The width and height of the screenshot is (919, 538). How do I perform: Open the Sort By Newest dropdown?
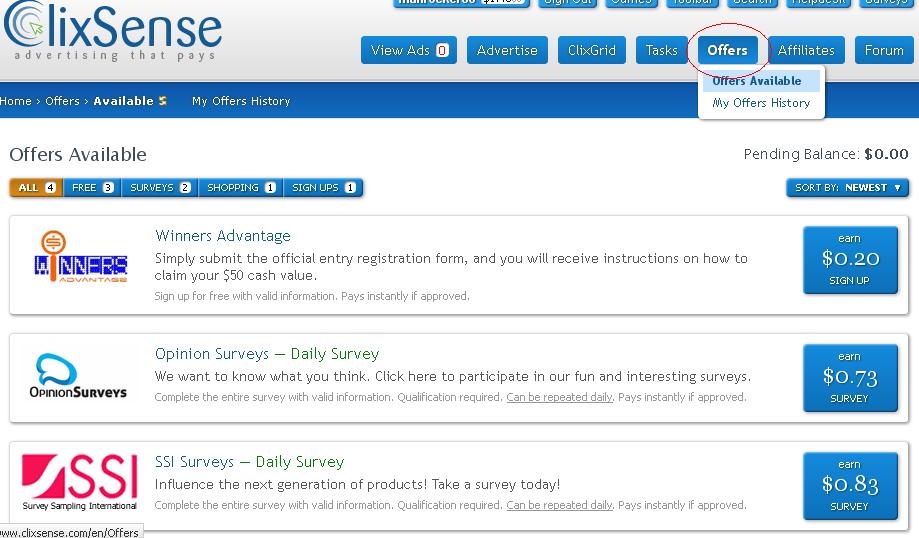pyautogui.click(x=847, y=187)
